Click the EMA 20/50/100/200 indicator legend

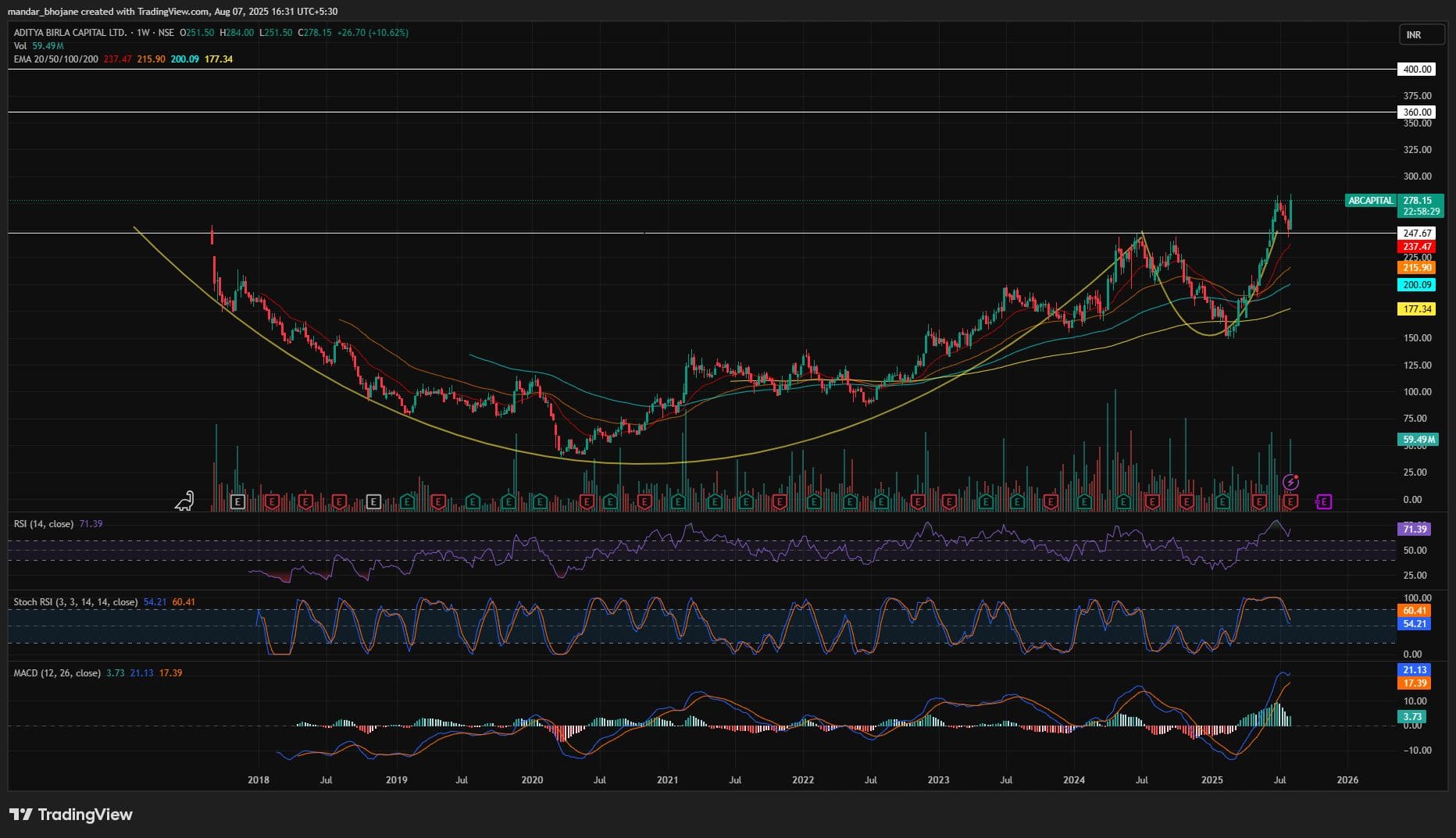[56, 59]
